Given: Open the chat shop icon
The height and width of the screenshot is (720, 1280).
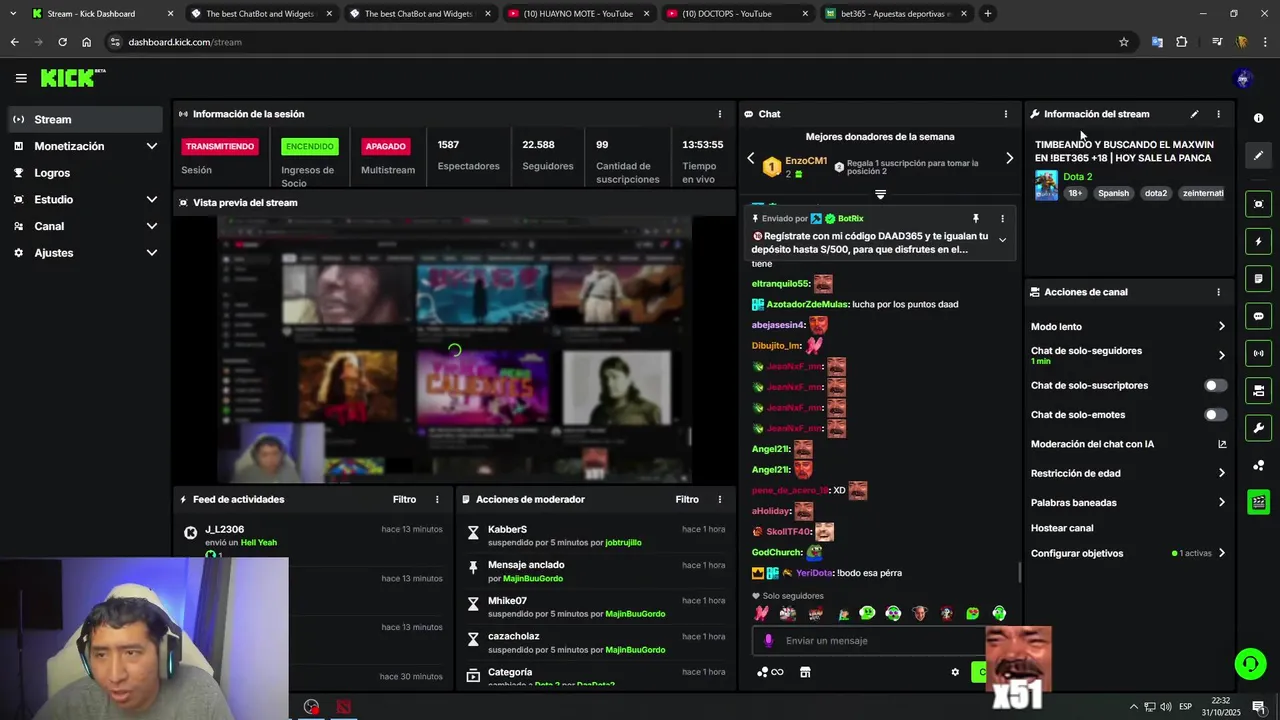Looking at the screenshot, I should [x=805, y=672].
